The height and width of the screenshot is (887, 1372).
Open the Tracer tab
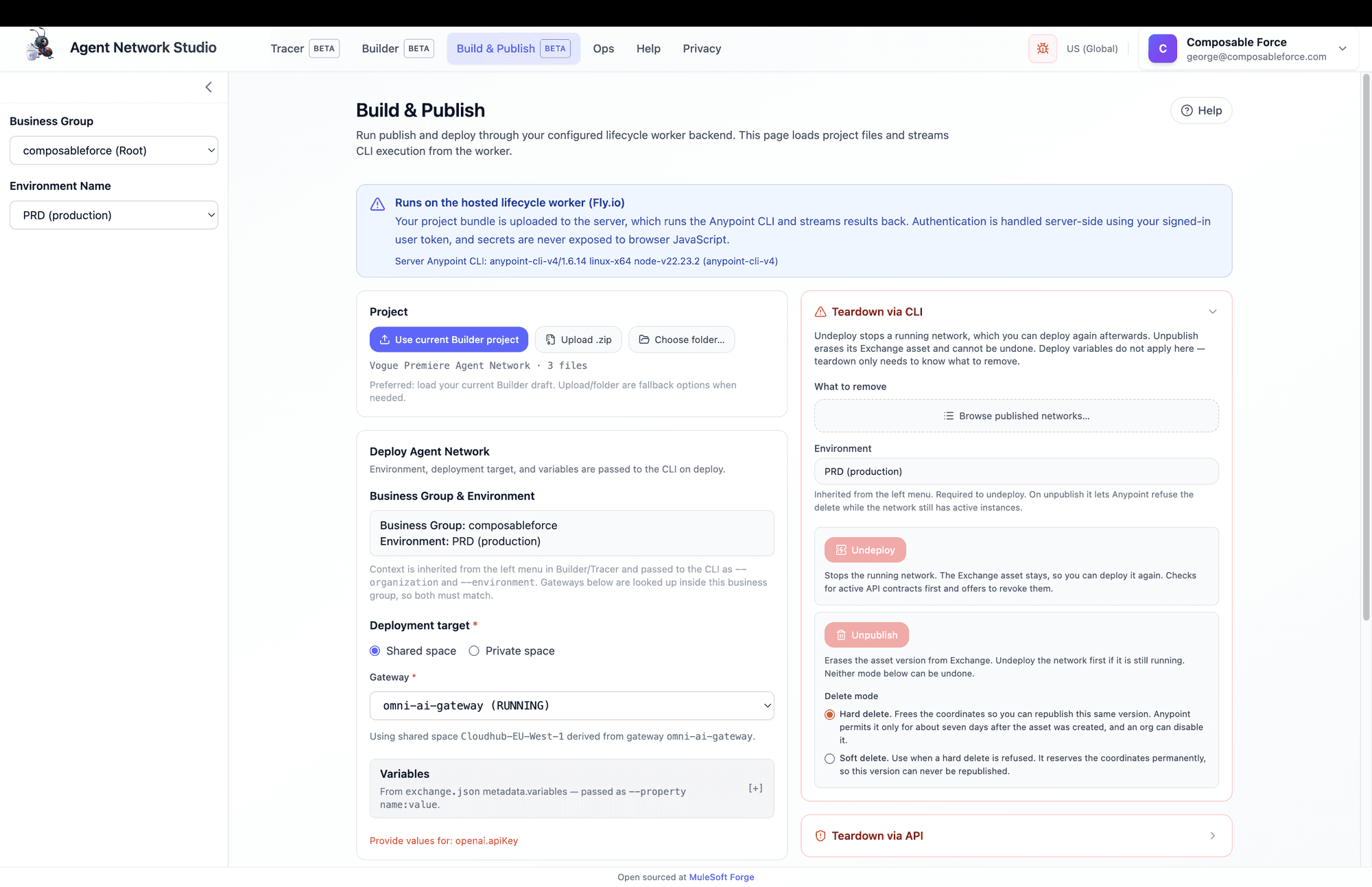(x=305, y=49)
